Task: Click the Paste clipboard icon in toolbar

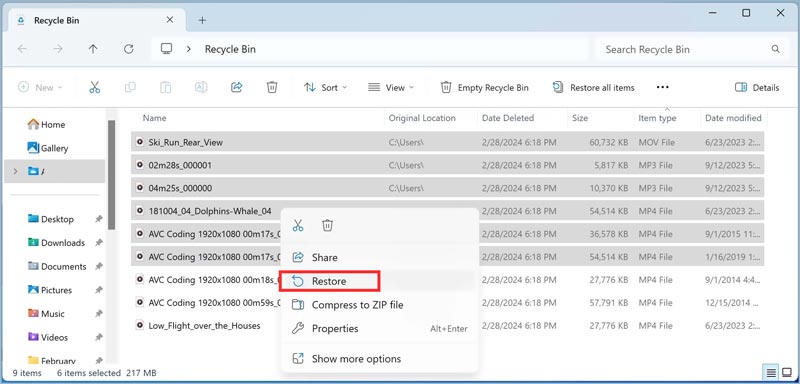Action: 165,87
